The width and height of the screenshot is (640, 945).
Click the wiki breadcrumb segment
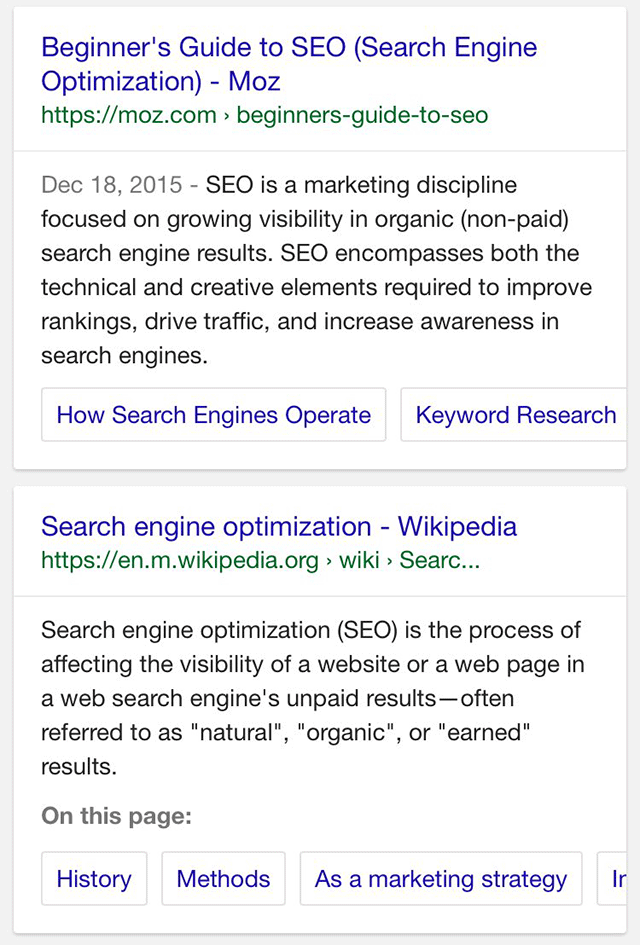click(359, 560)
